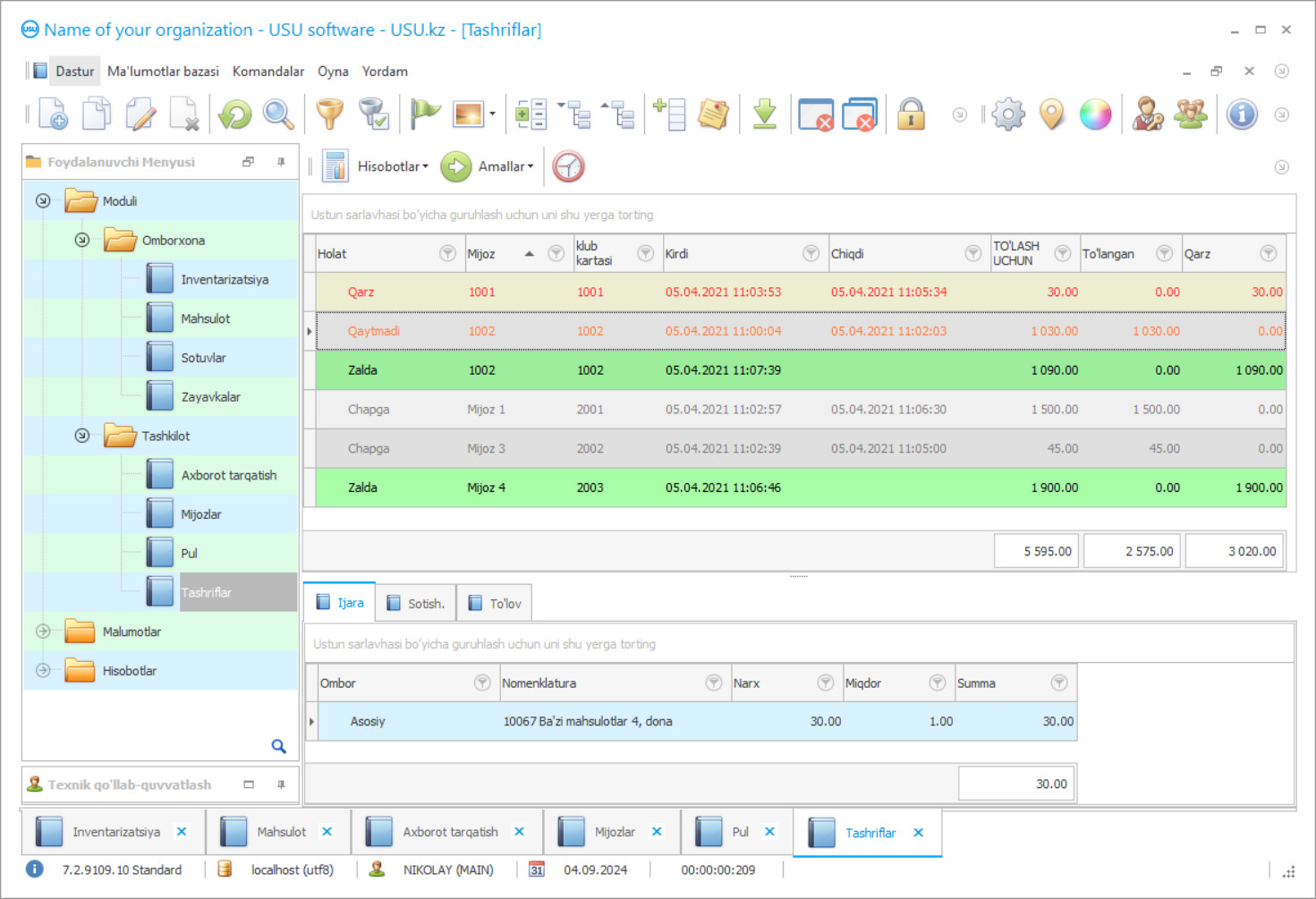1316x899 pixels.
Task: Click the red clock icon
Action: [x=568, y=166]
